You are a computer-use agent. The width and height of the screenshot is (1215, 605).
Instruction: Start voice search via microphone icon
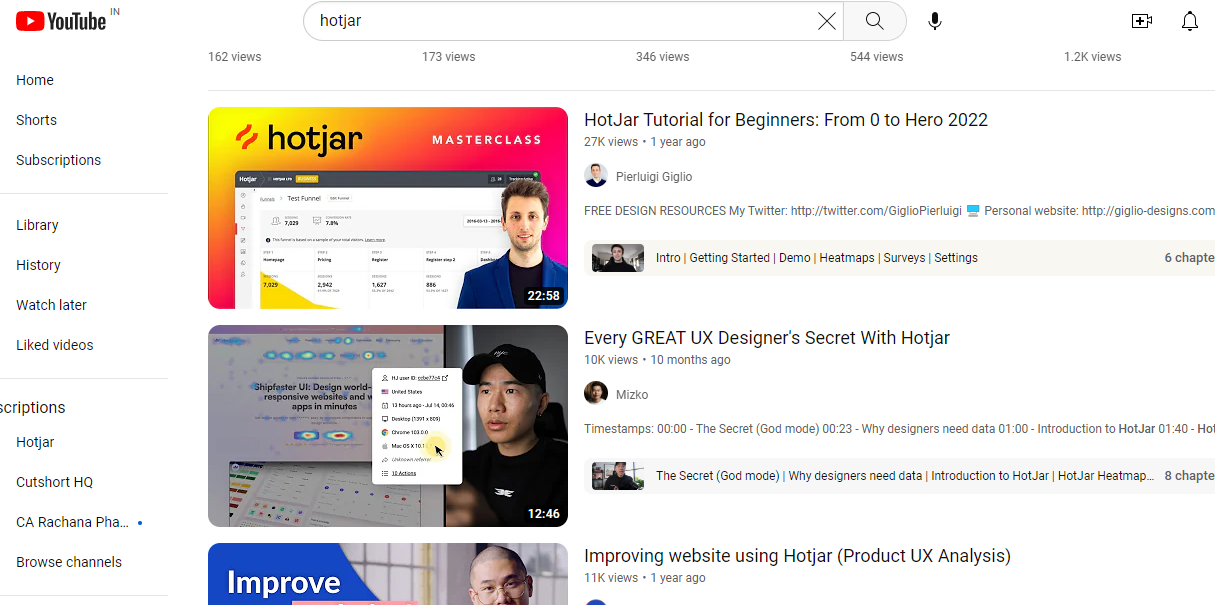[x=935, y=21]
